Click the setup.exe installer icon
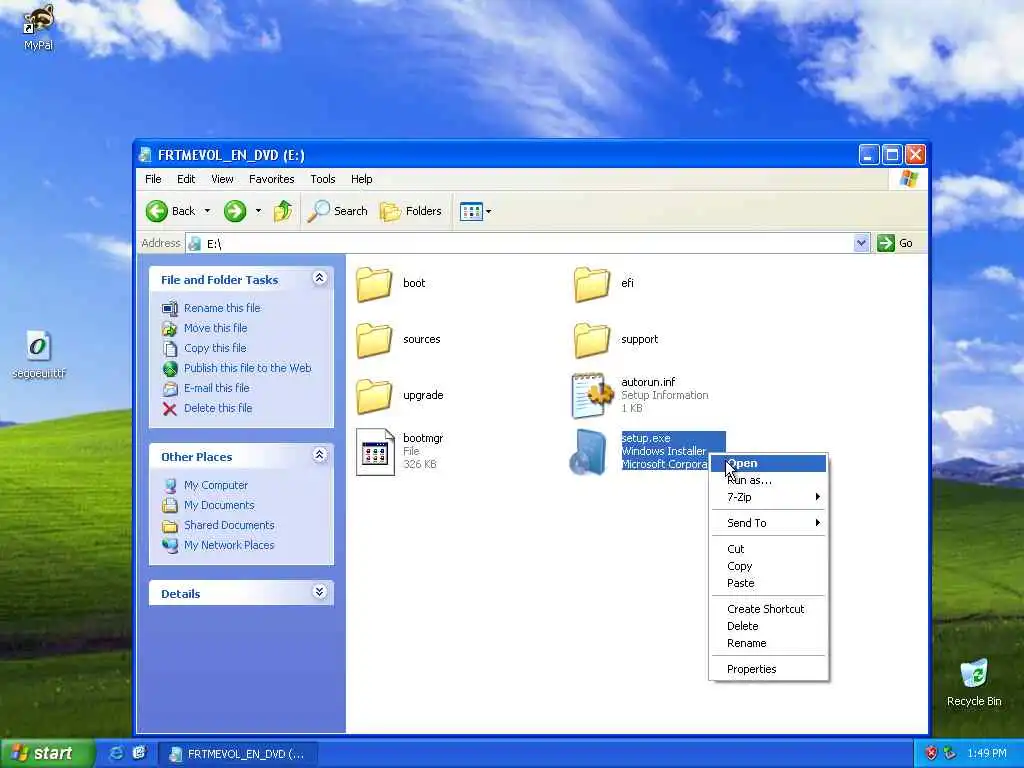 588,452
